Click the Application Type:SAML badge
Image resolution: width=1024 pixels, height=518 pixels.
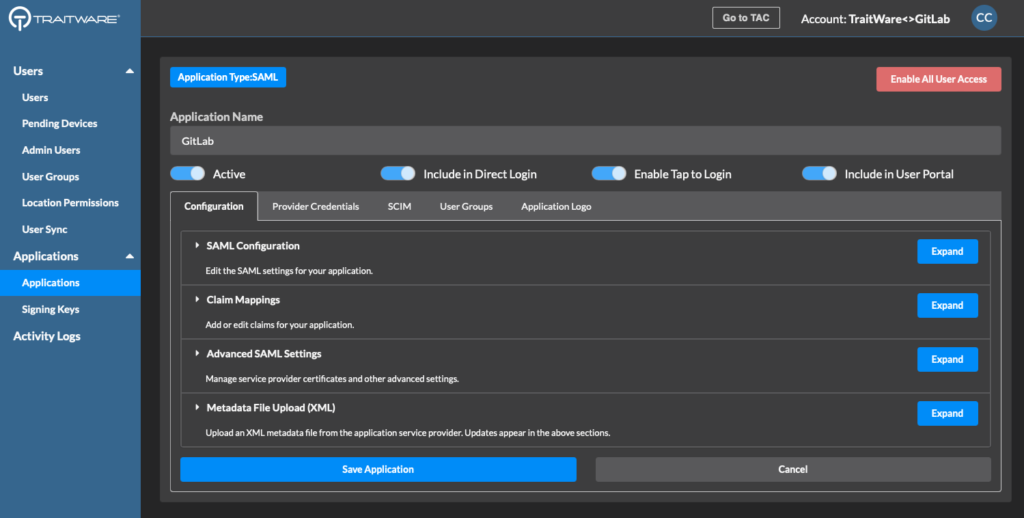[228, 77]
